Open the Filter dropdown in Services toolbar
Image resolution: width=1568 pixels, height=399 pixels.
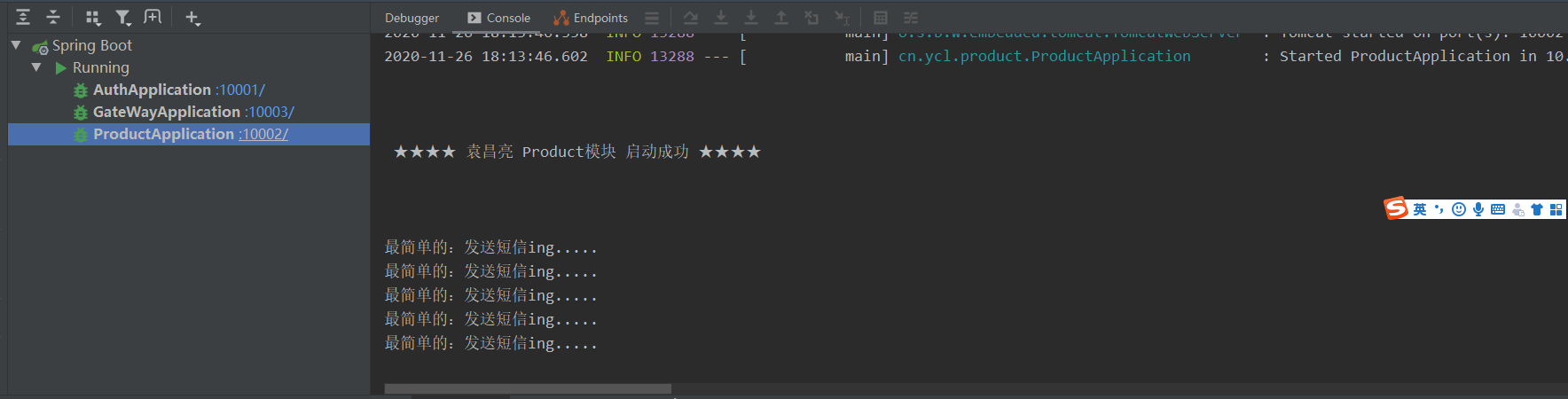(x=123, y=17)
